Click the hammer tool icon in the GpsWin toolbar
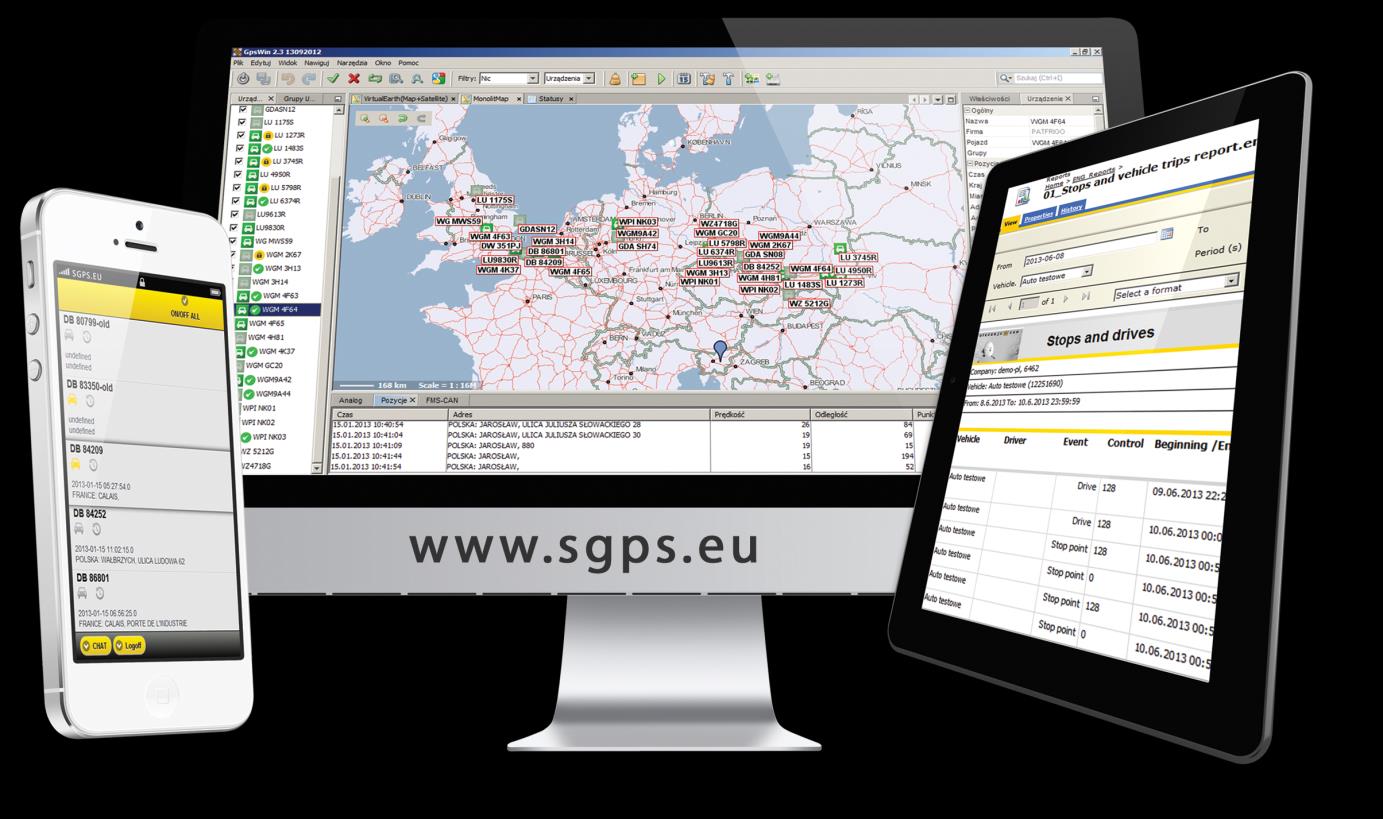Viewport: 1383px width, 819px height. pos(728,78)
